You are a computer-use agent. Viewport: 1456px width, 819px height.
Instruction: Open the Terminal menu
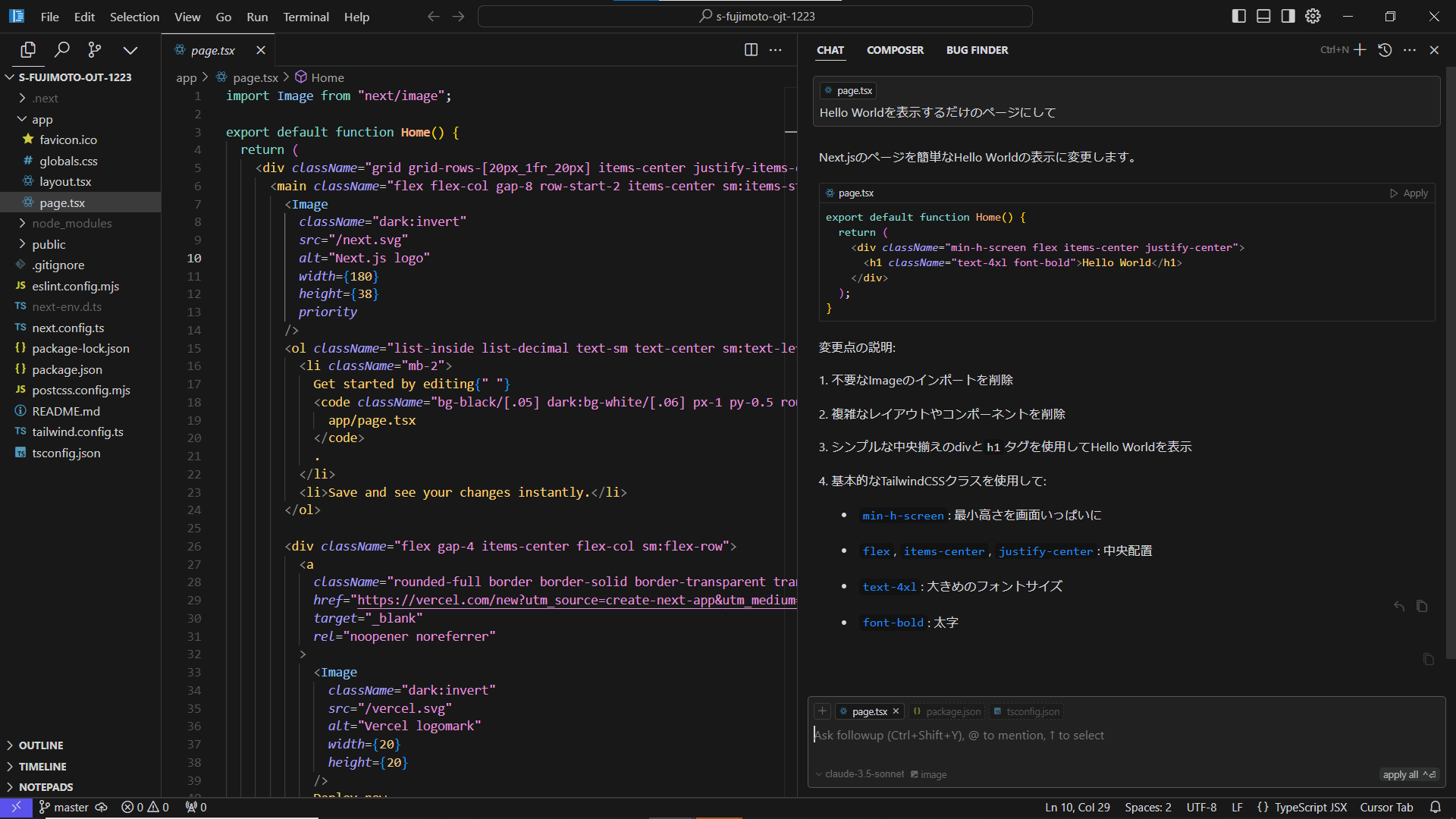pos(306,17)
